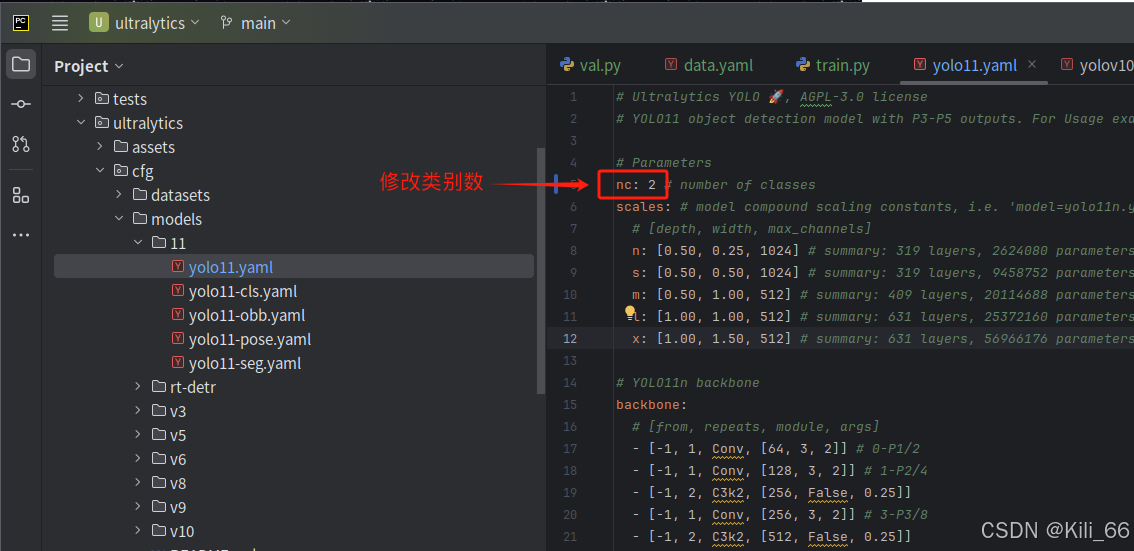The height and width of the screenshot is (551, 1134).
Task: Open the Structure tool window icon
Action: click(x=21, y=195)
